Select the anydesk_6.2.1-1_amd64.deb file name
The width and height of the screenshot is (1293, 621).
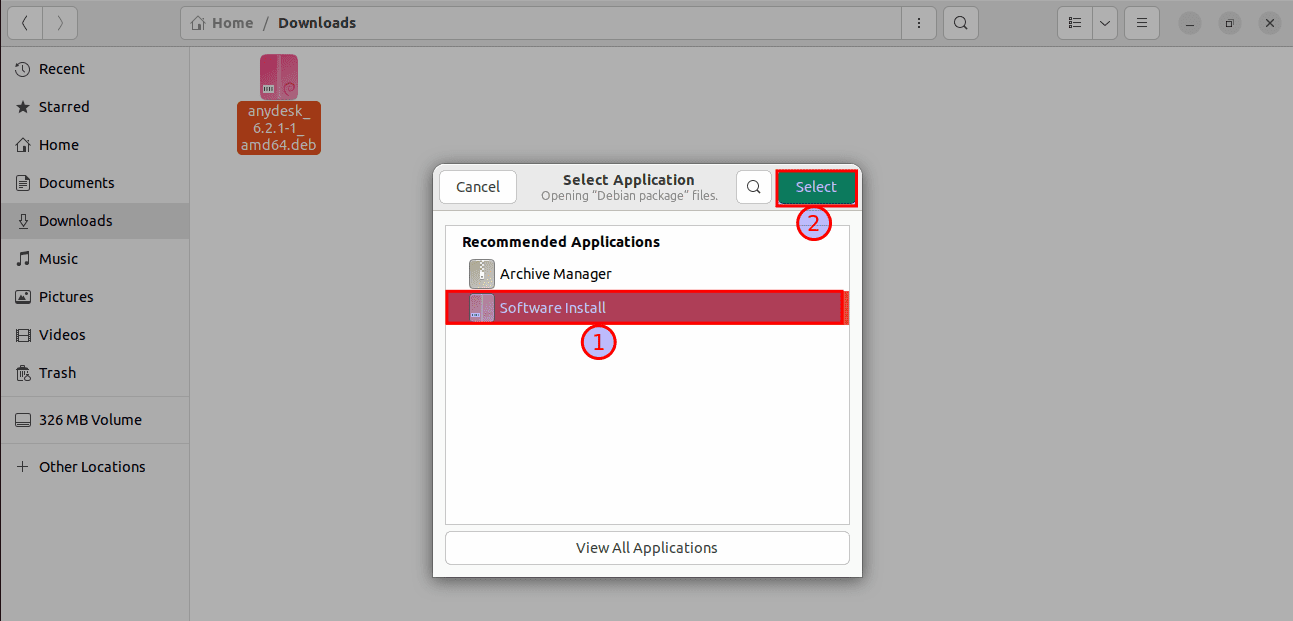tap(279, 128)
